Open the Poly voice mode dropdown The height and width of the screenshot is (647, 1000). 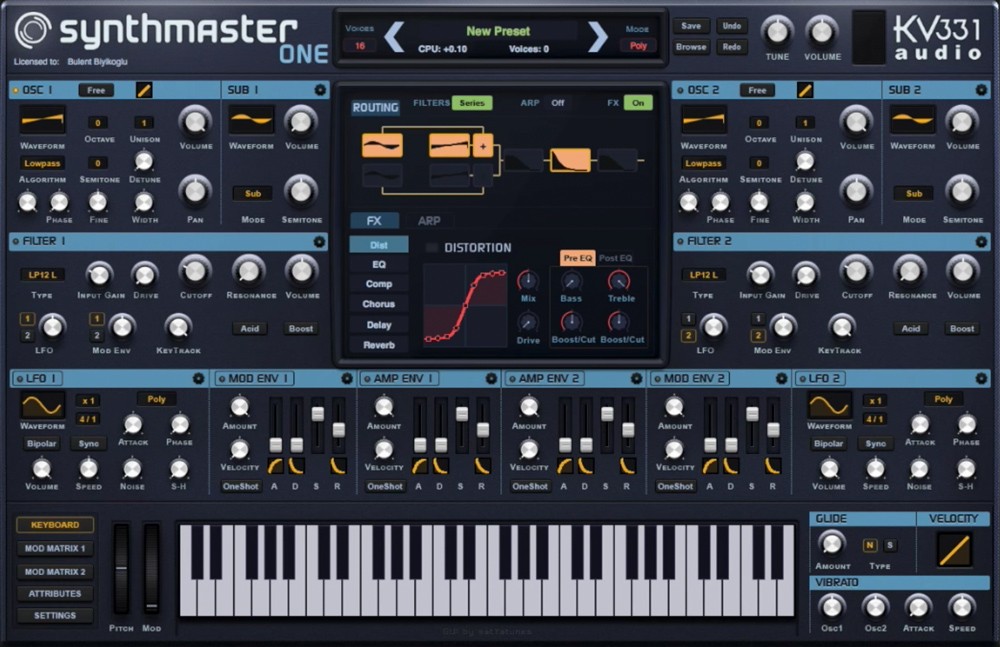pos(638,46)
